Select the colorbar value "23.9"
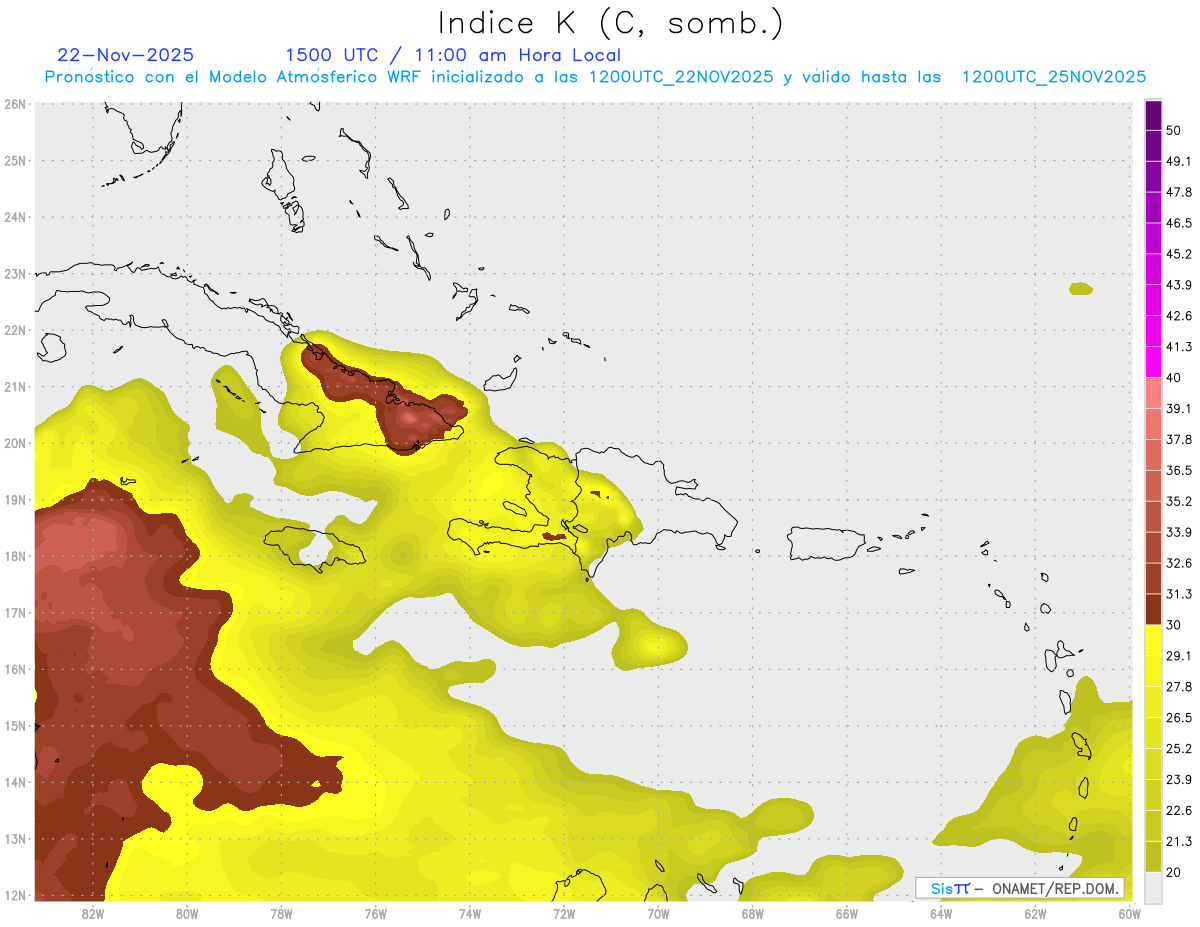This screenshot has width=1200, height=927. point(1178,780)
